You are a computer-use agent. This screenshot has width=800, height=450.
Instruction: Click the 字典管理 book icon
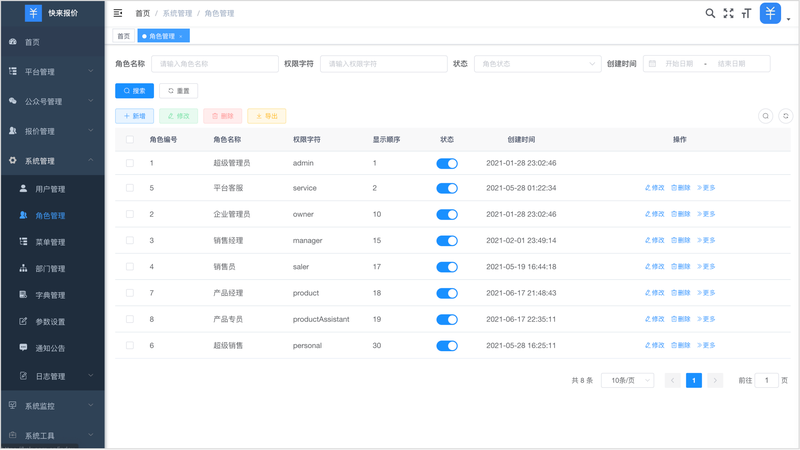pyautogui.click(x=23, y=294)
